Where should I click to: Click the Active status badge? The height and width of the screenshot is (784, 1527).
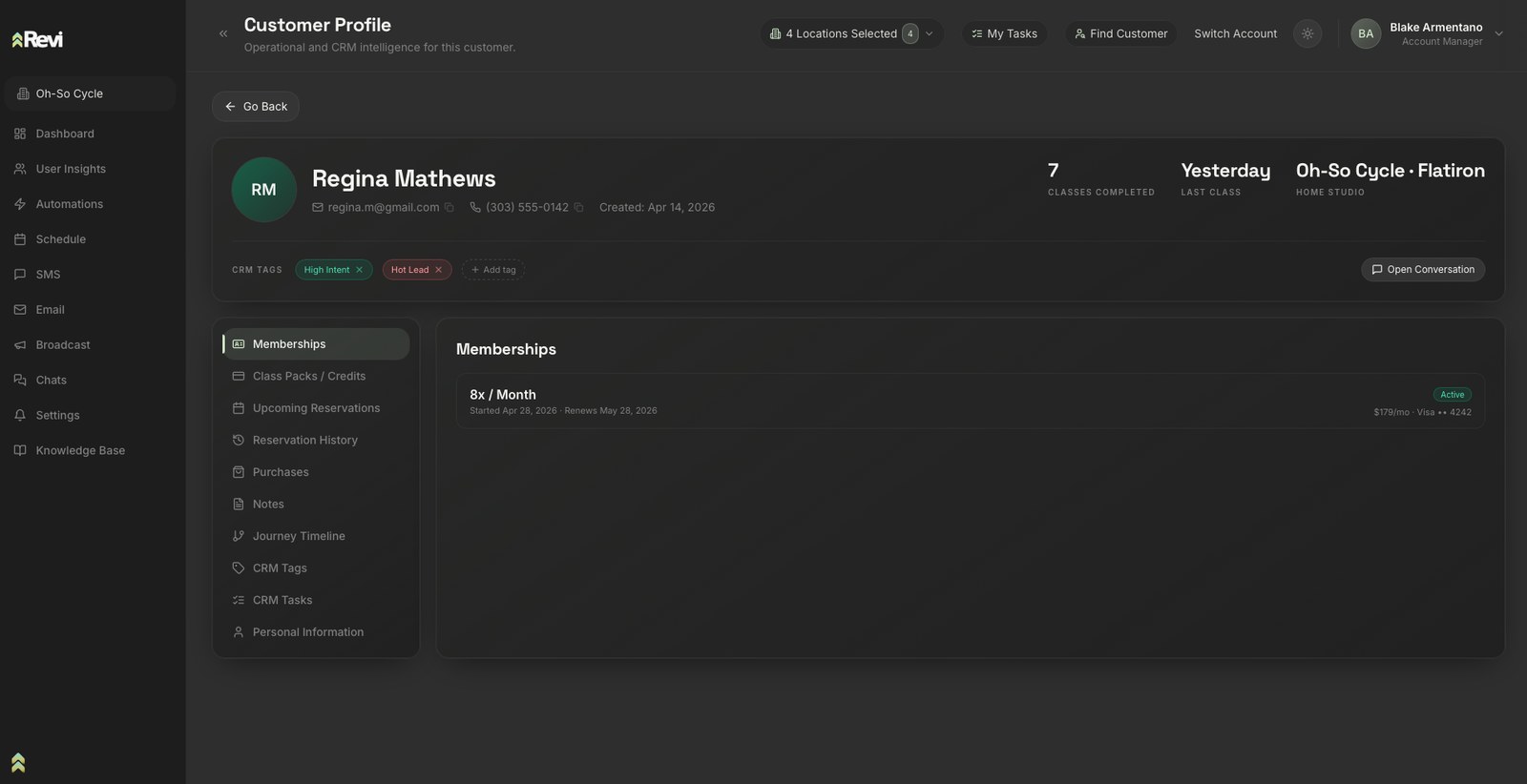1452,395
